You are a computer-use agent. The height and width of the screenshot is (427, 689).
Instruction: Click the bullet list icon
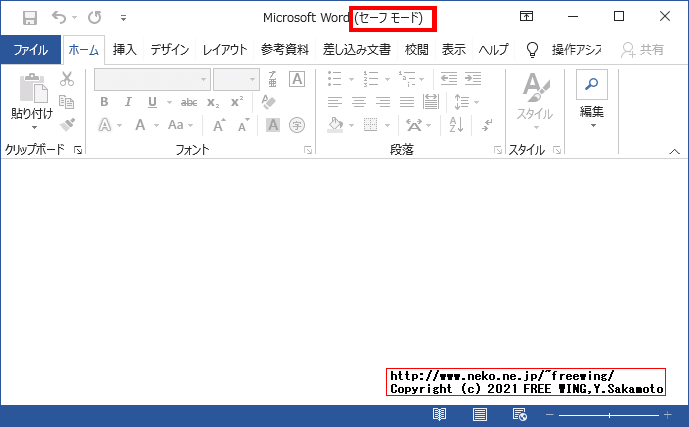point(334,79)
